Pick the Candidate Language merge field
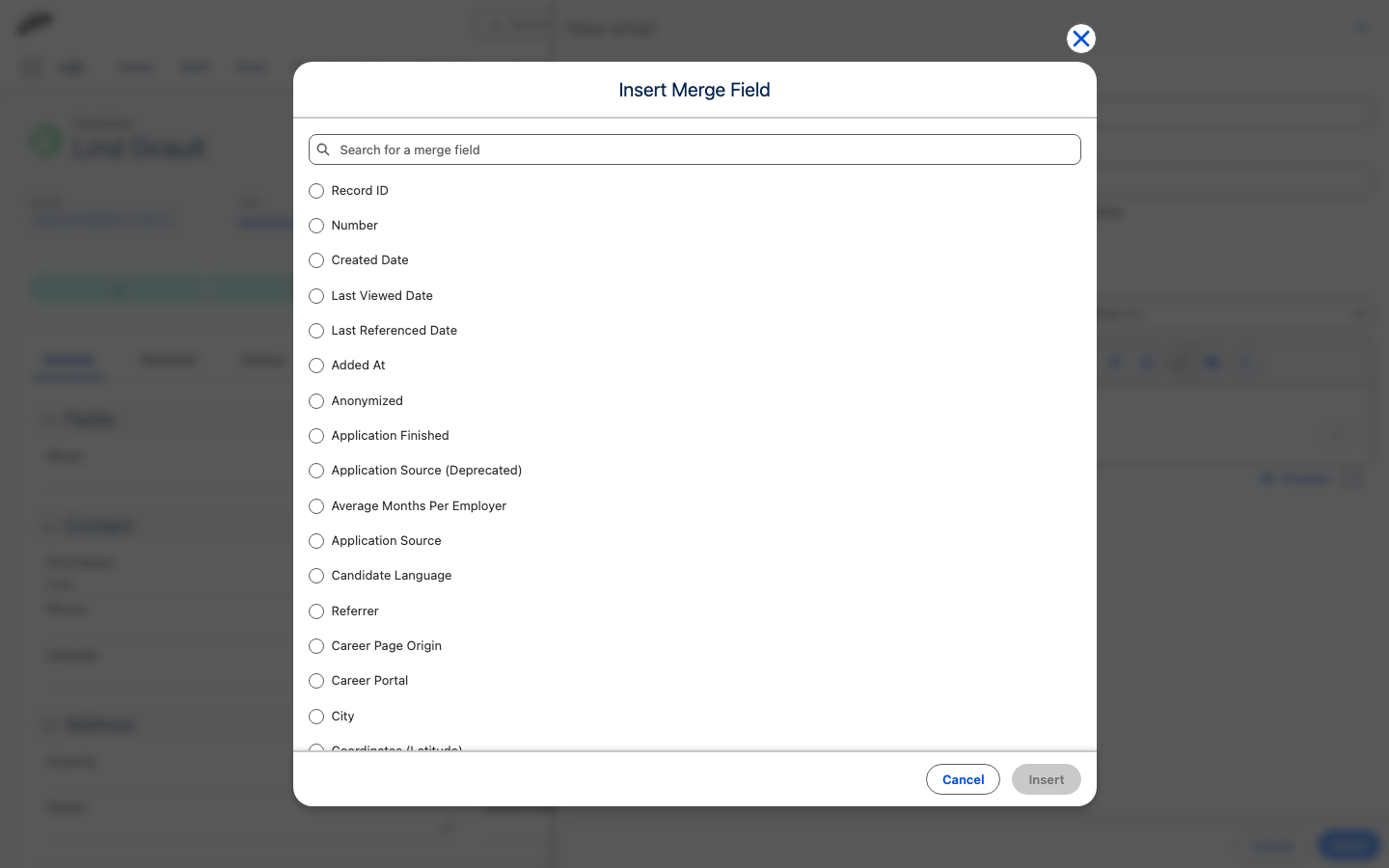This screenshot has height=868, width=1389. pos(316,576)
